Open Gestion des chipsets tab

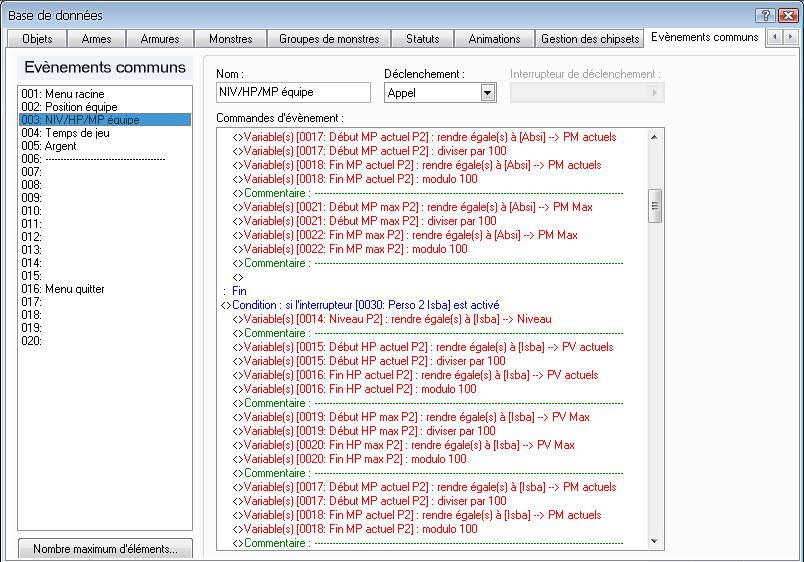(590, 39)
